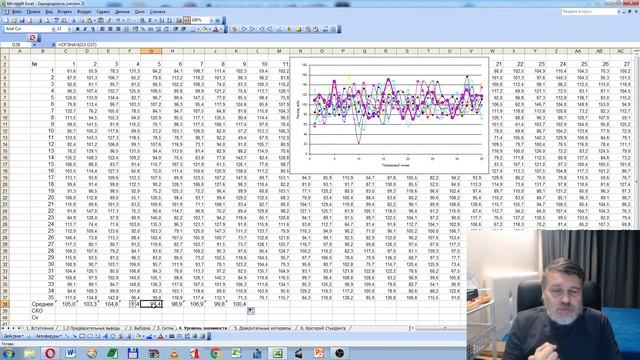Open the Данные menu
This screenshot has width=640, height=360.
coord(122,12)
